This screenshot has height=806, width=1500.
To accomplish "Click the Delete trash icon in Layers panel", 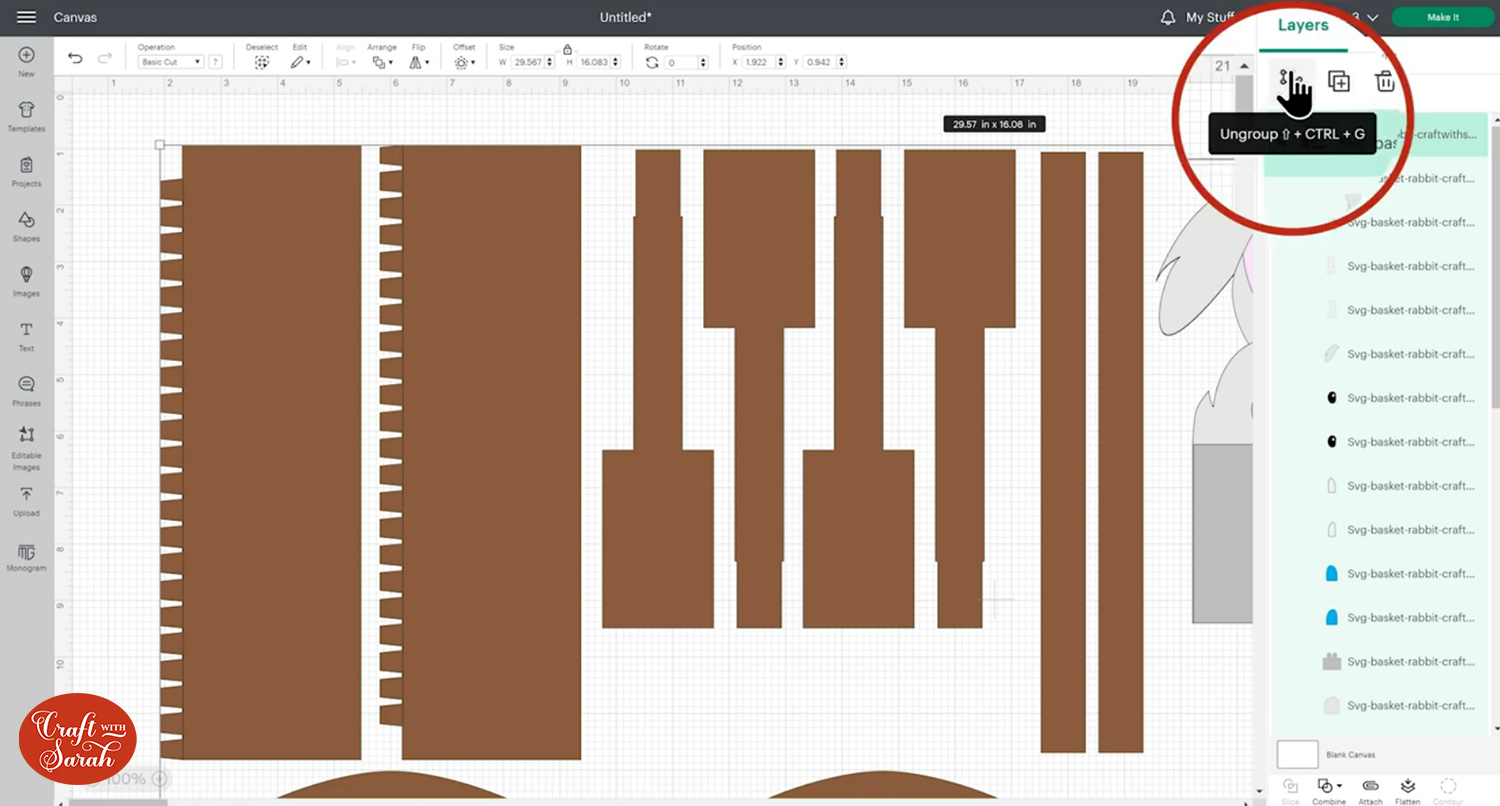I will click(x=1385, y=82).
